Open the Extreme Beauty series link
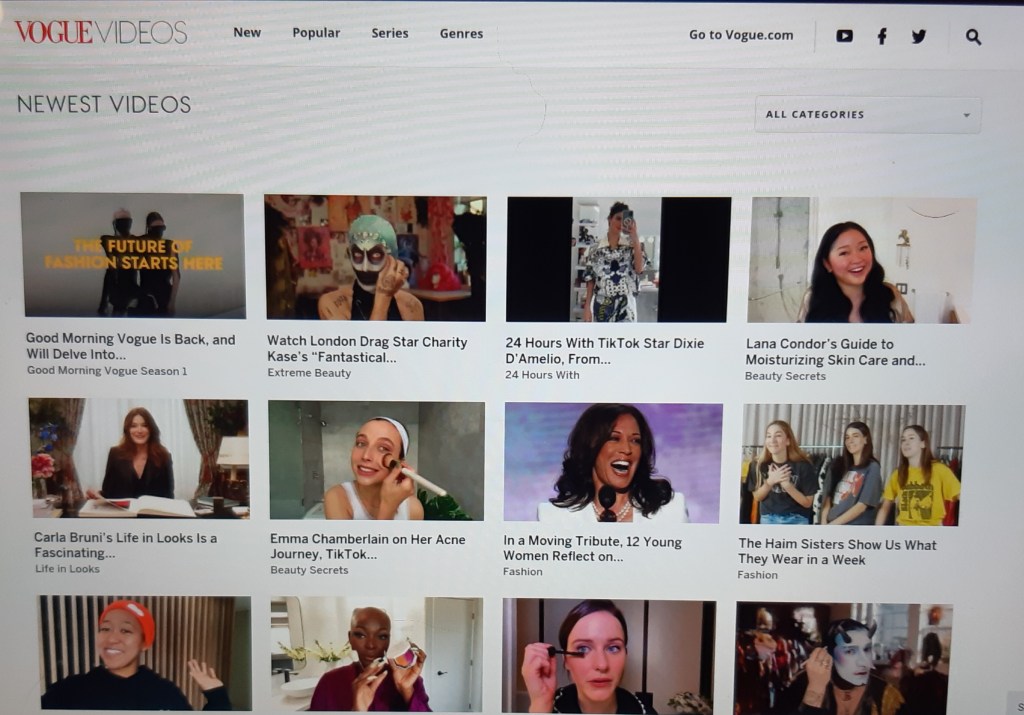Viewport: 1024px width, 715px height. [x=309, y=373]
